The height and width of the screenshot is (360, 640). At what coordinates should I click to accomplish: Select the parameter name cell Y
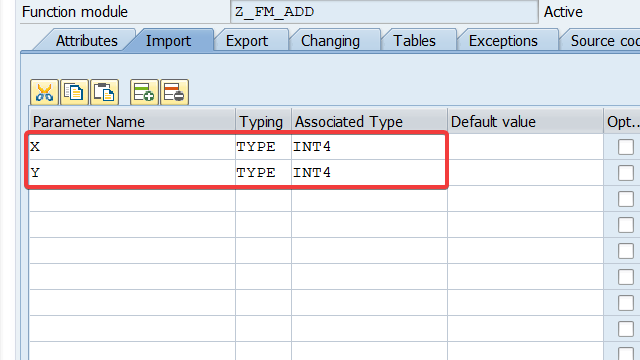(x=132, y=173)
